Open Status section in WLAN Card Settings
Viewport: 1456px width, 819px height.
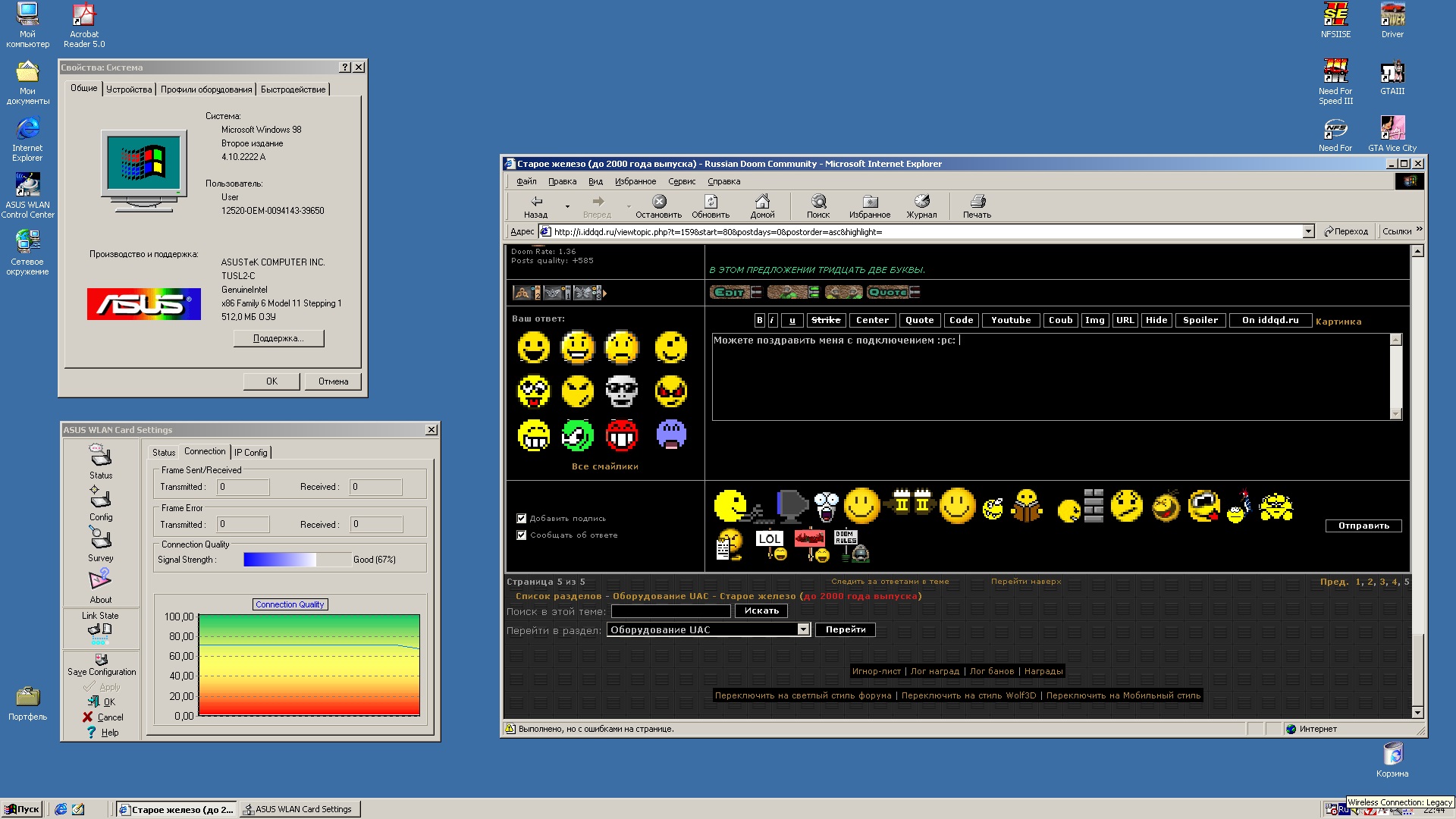pyautogui.click(x=101, y=462)
